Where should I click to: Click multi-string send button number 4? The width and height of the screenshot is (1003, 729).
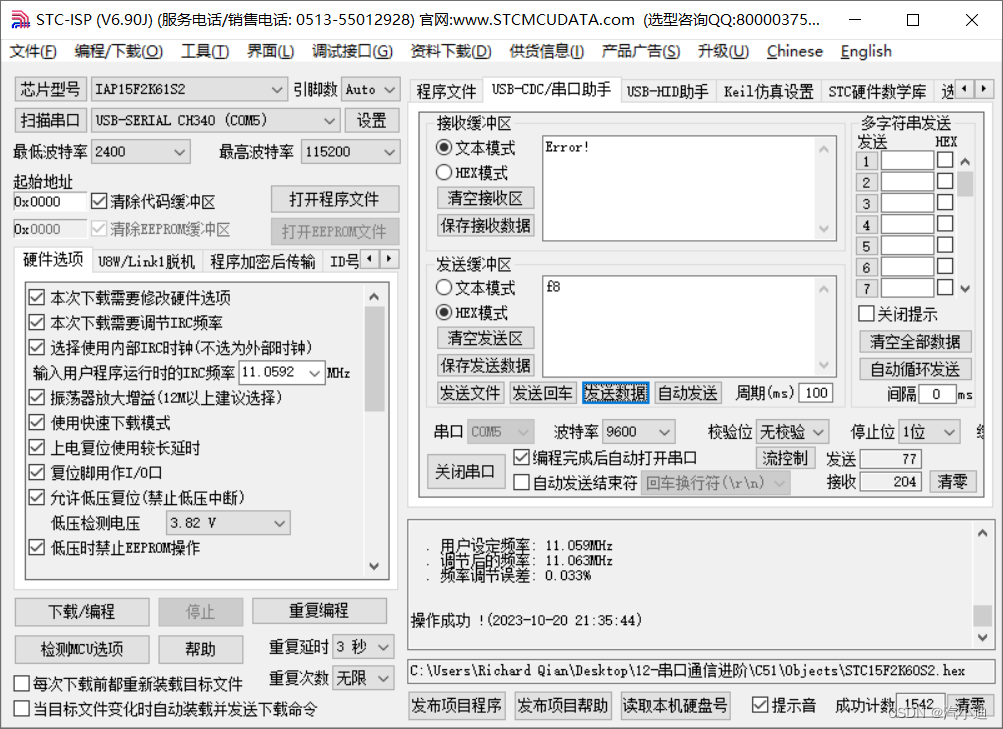pos(866,224)
